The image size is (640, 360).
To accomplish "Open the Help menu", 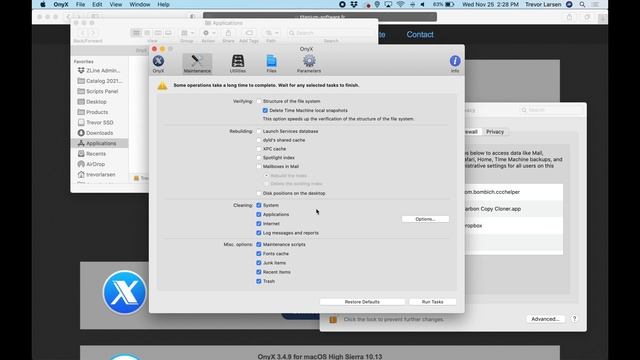I will [x=163, y=4].
